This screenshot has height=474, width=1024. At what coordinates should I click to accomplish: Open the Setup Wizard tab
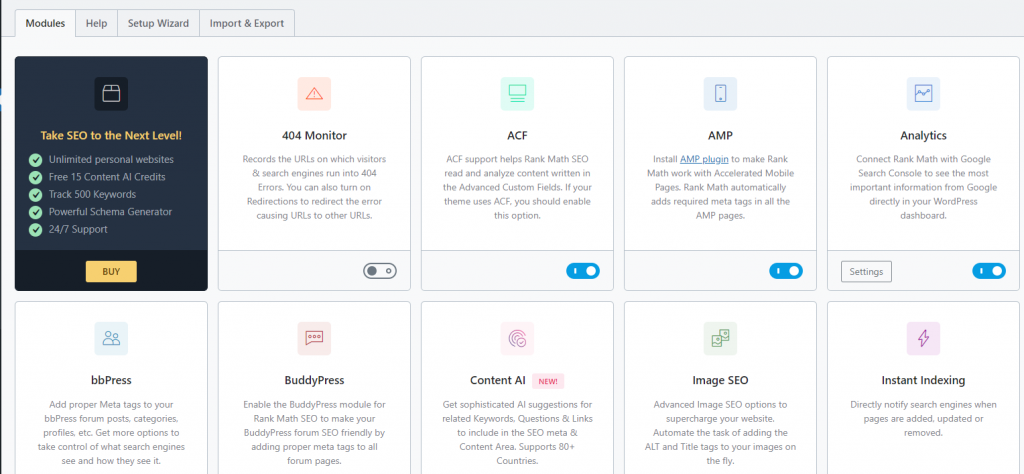pyautogui.click(x=157, y=23)
